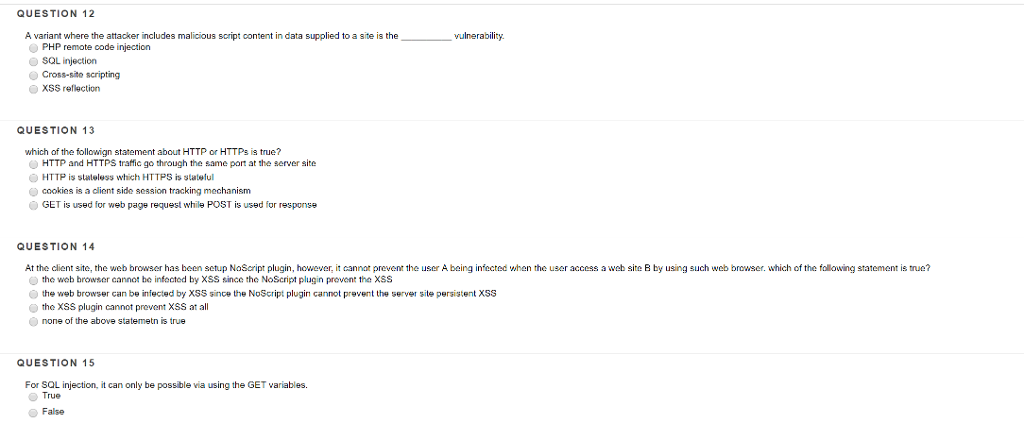
Task: Select 'PHP remote code injection' radio button
Action: (33, 47)
